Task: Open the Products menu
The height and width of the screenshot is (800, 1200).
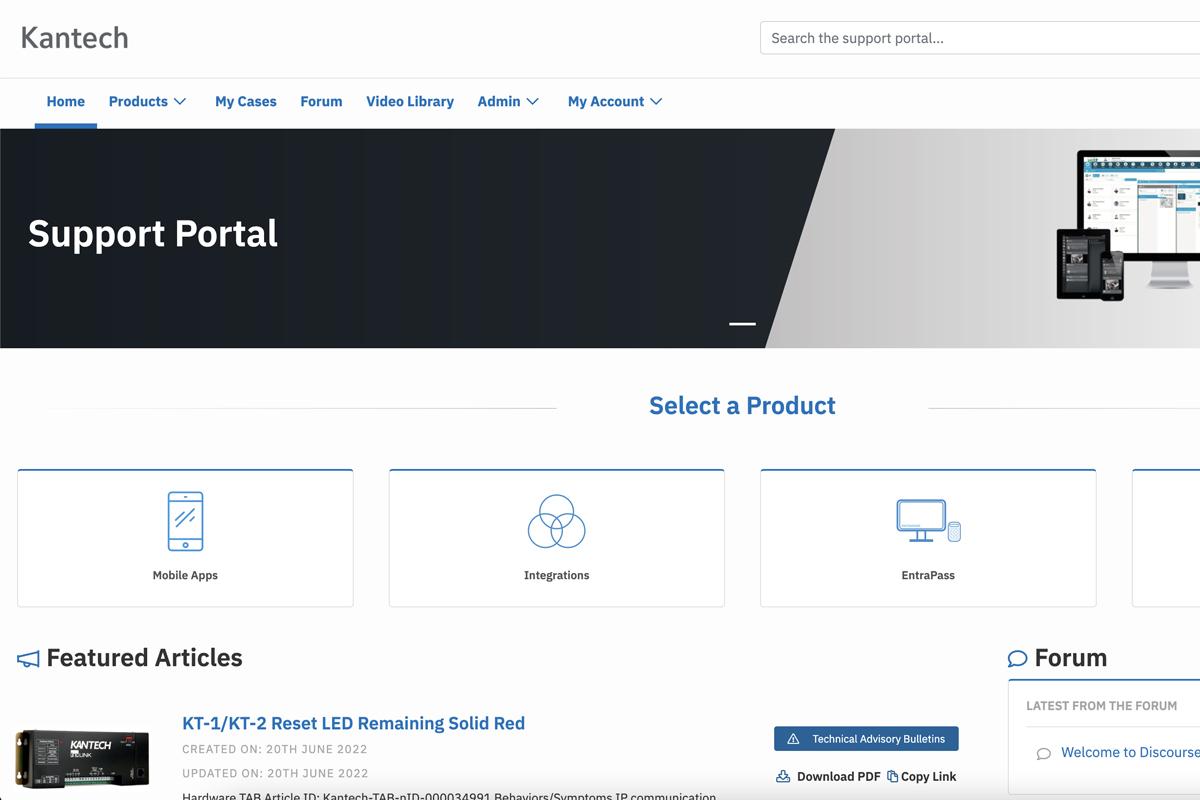Action: point(148,101)
